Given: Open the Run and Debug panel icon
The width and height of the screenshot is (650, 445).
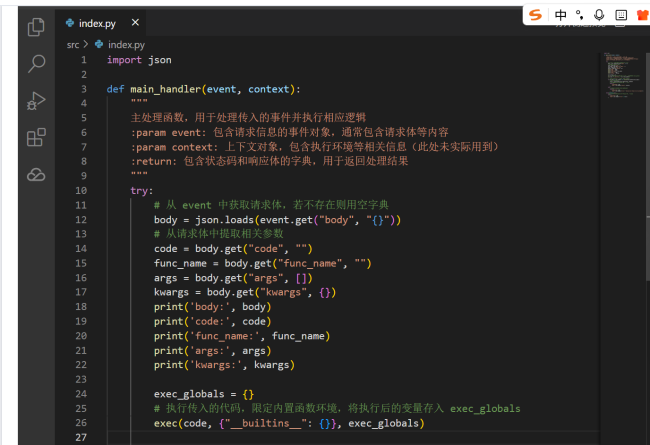Looking at the screenshot, I should pyautogui.click(x=36, y=101).
